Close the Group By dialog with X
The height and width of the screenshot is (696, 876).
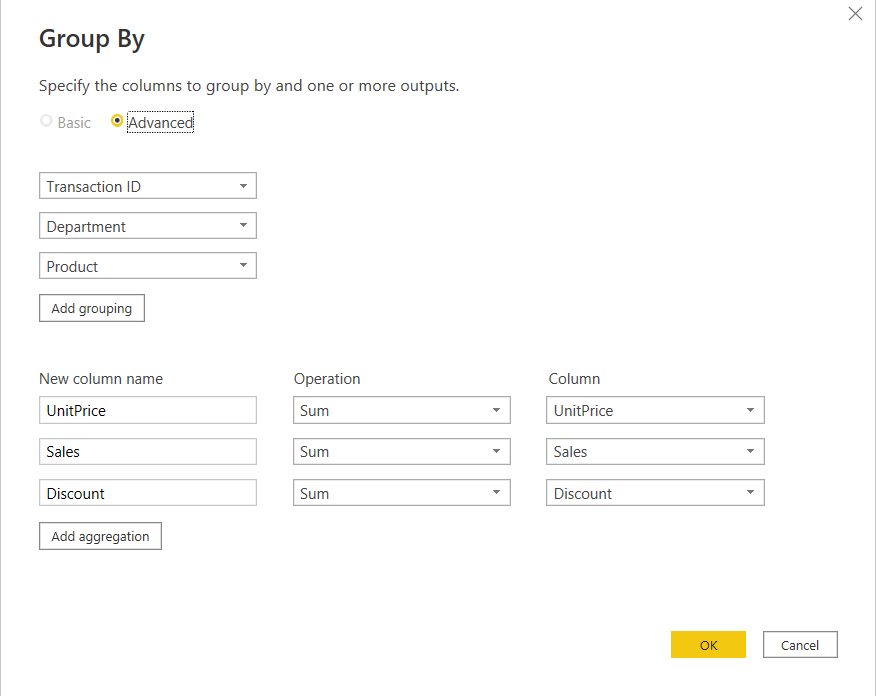855,14
